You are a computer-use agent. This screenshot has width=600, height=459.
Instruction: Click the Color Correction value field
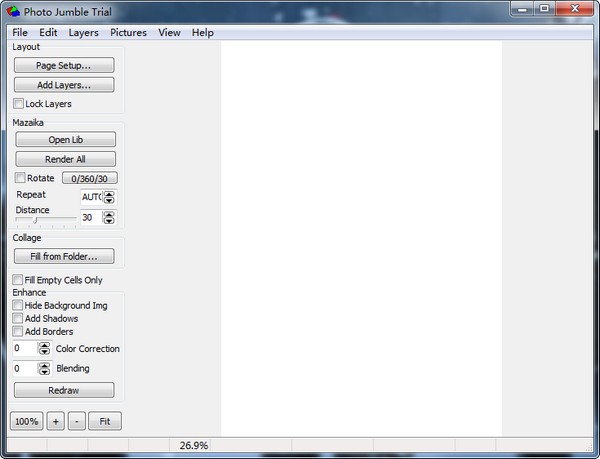[x=25, y=348]
